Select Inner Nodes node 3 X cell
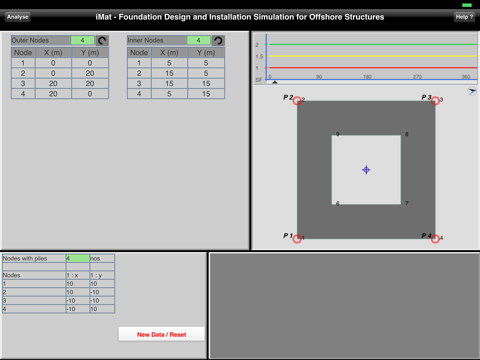This screenshot has width=480, height=360. 169,84
